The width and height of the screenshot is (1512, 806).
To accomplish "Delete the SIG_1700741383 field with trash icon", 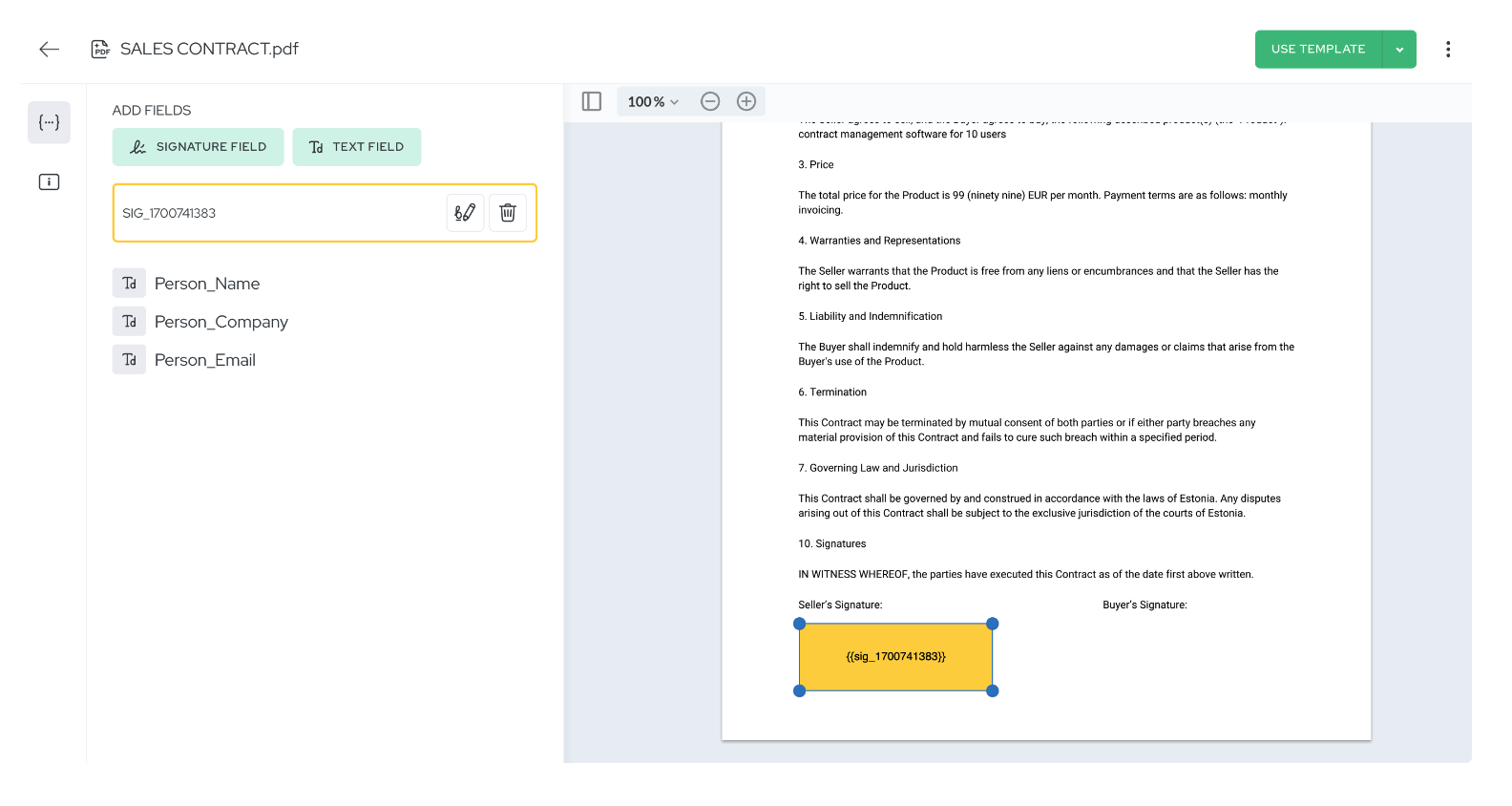I will click(508, 213).
